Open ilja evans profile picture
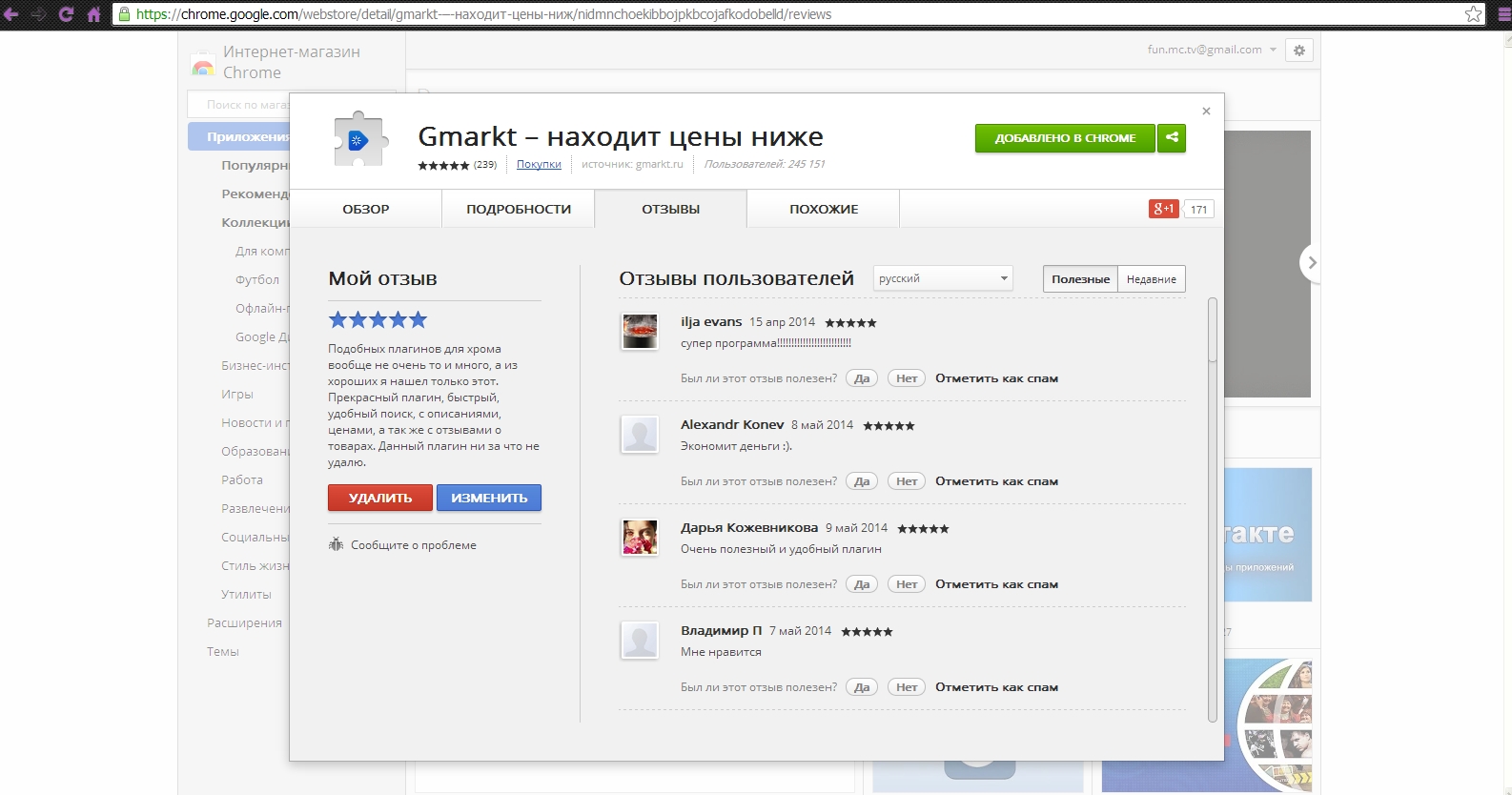1512x795 pixels. pos(640,332)
